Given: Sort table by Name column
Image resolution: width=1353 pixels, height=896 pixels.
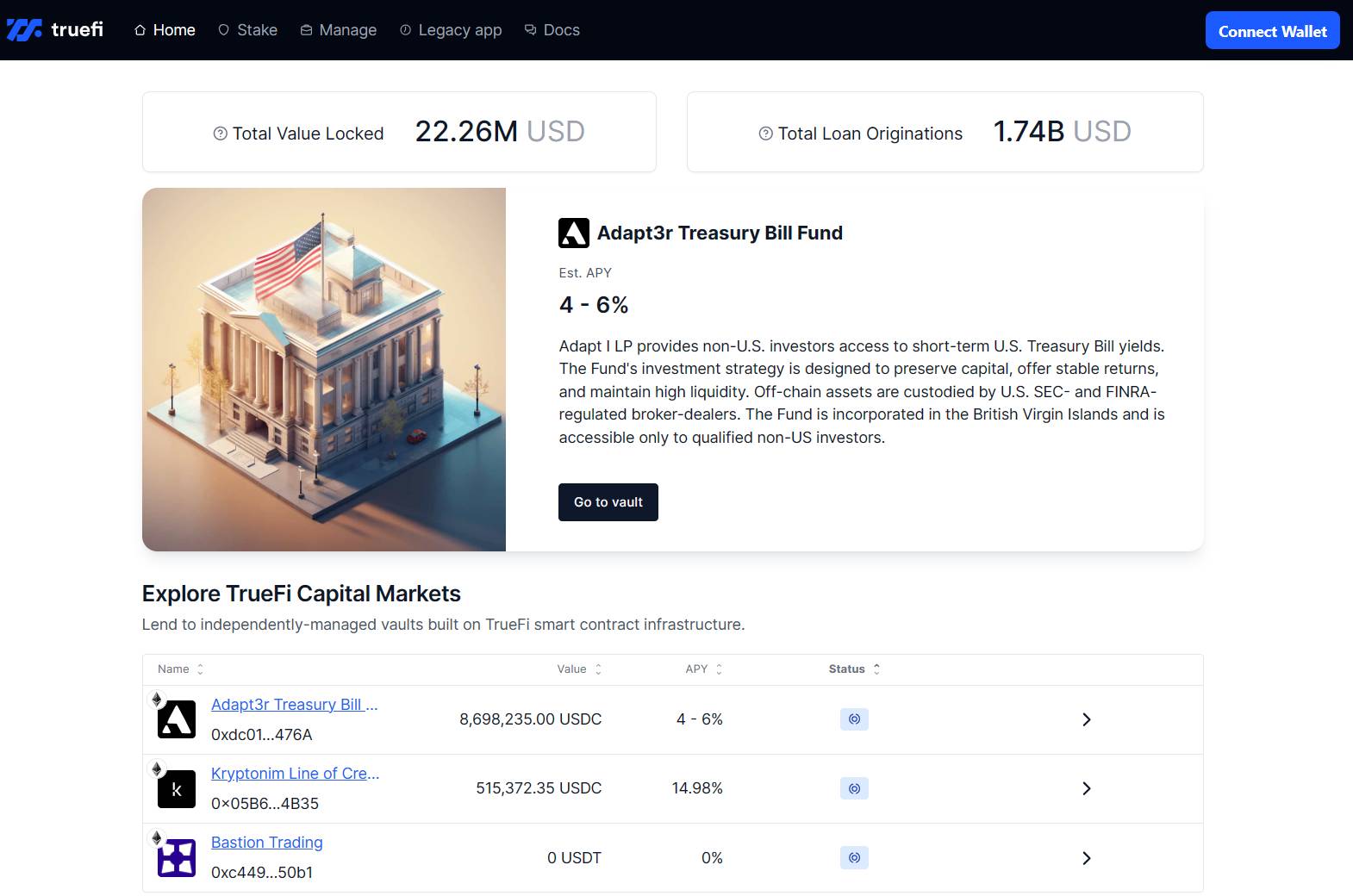Looking at the screenshot, I should (x=181, y=669).
